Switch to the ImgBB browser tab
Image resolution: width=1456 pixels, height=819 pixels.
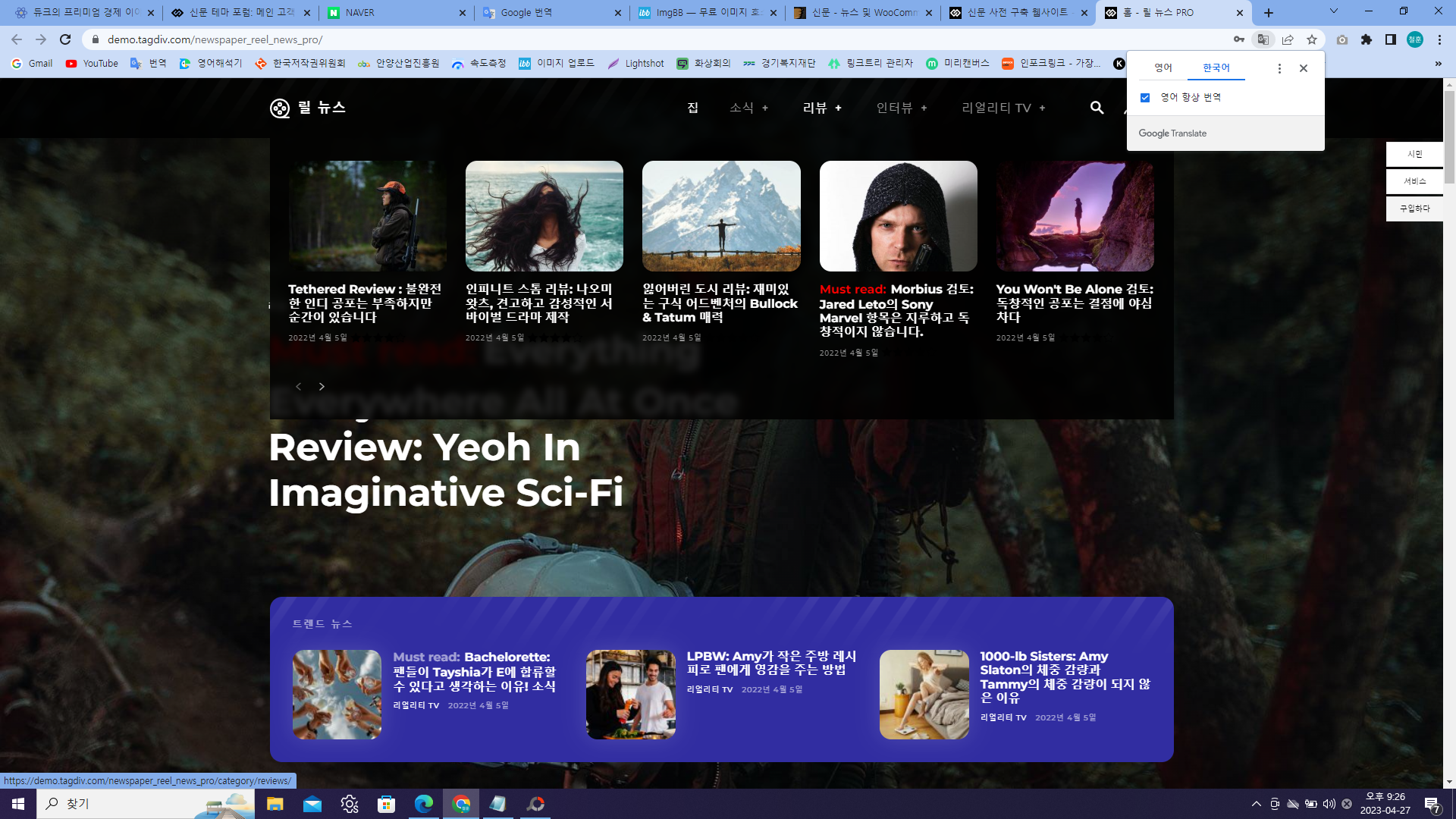[x=707, y=13]
